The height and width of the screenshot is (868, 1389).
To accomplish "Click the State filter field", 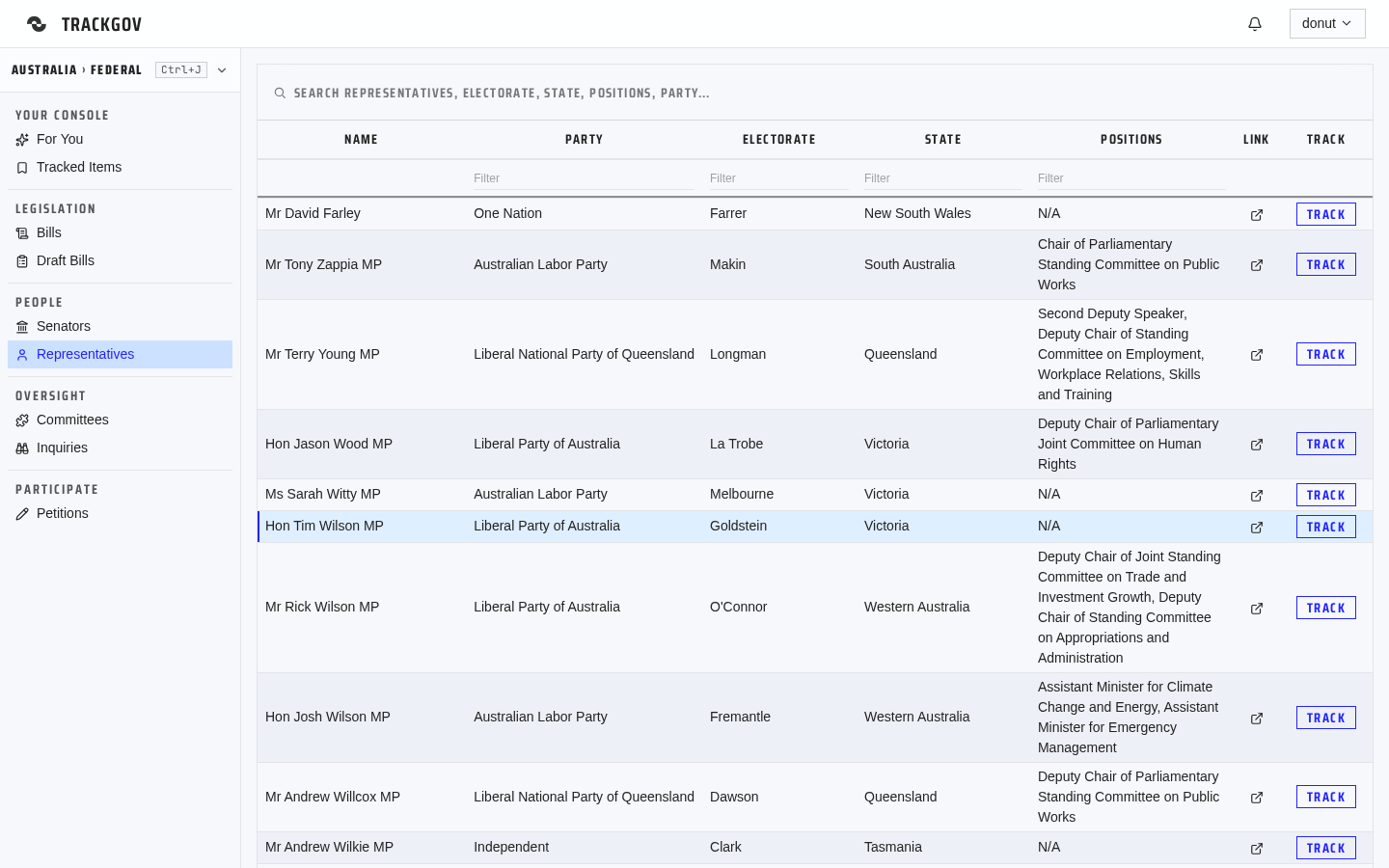I will click(943, 178).
